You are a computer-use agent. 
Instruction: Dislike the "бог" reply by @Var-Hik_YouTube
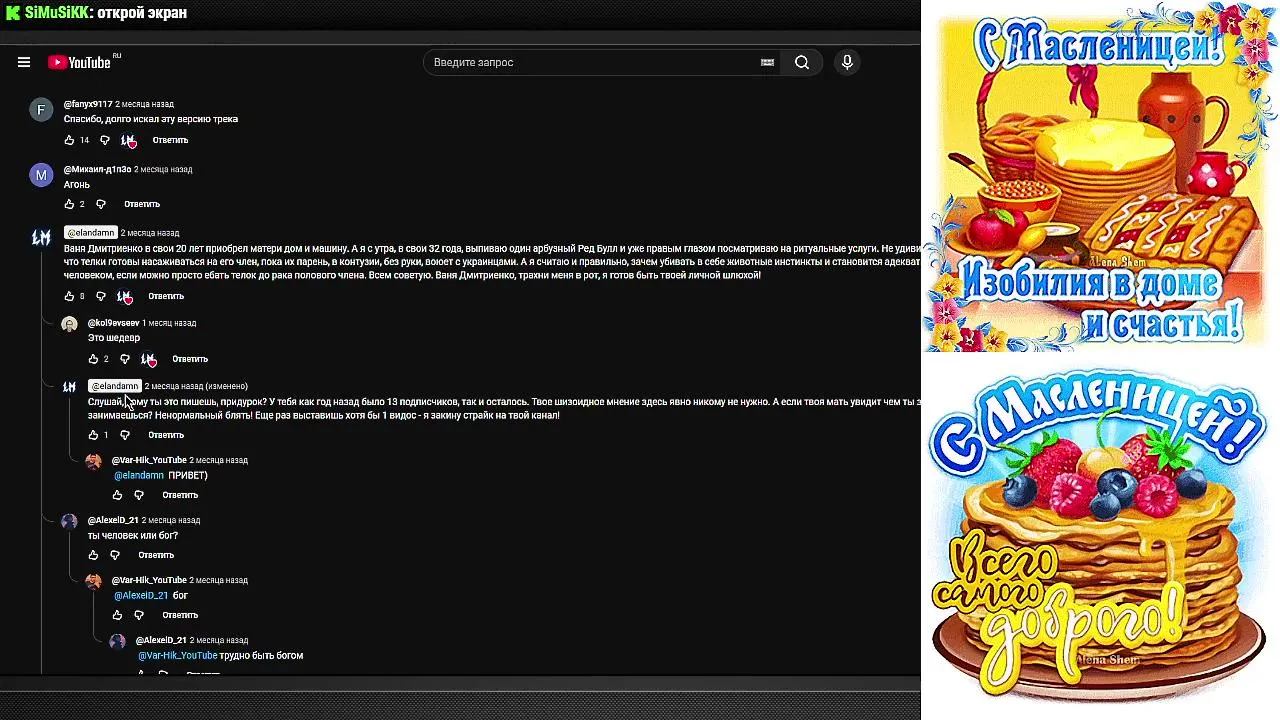(139, 615)
